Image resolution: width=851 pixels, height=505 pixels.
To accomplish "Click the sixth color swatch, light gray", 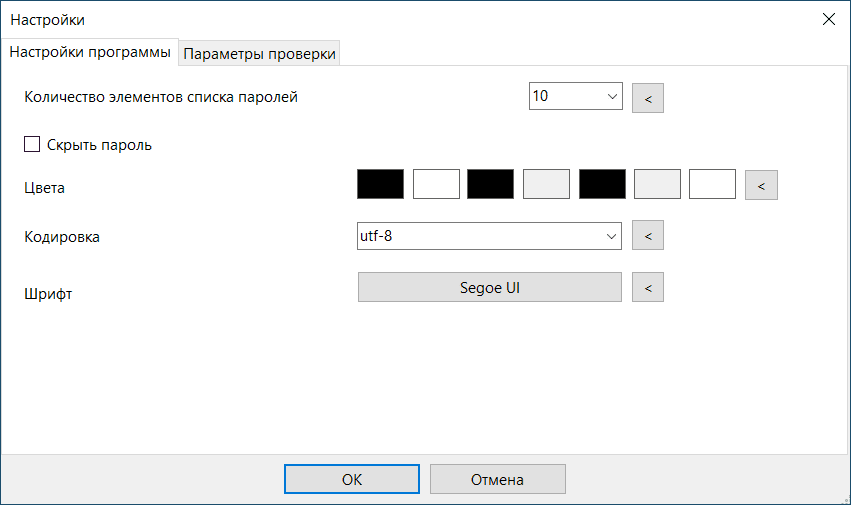I will coord(657,185).
